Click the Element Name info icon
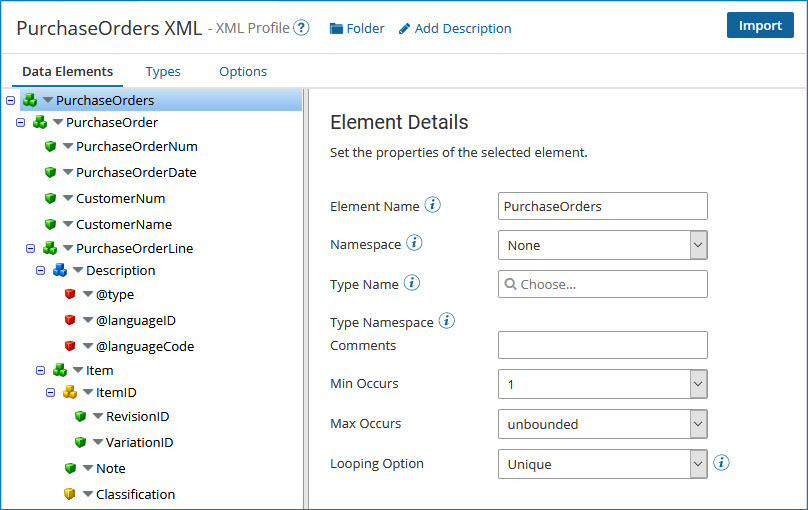Screen dimensions: 808x510 pos(432,205)
